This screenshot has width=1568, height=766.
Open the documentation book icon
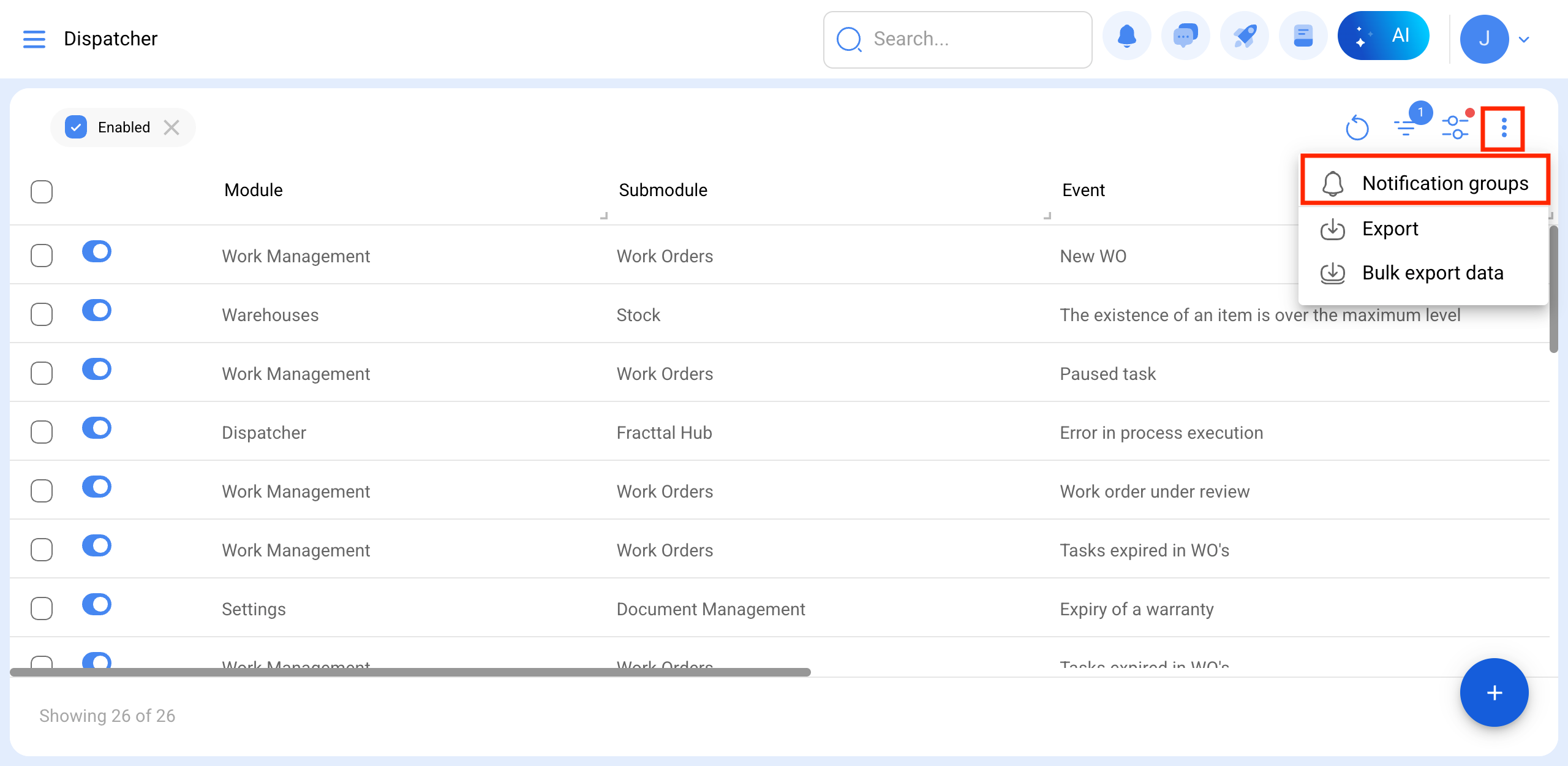(x=1303, y=37)
